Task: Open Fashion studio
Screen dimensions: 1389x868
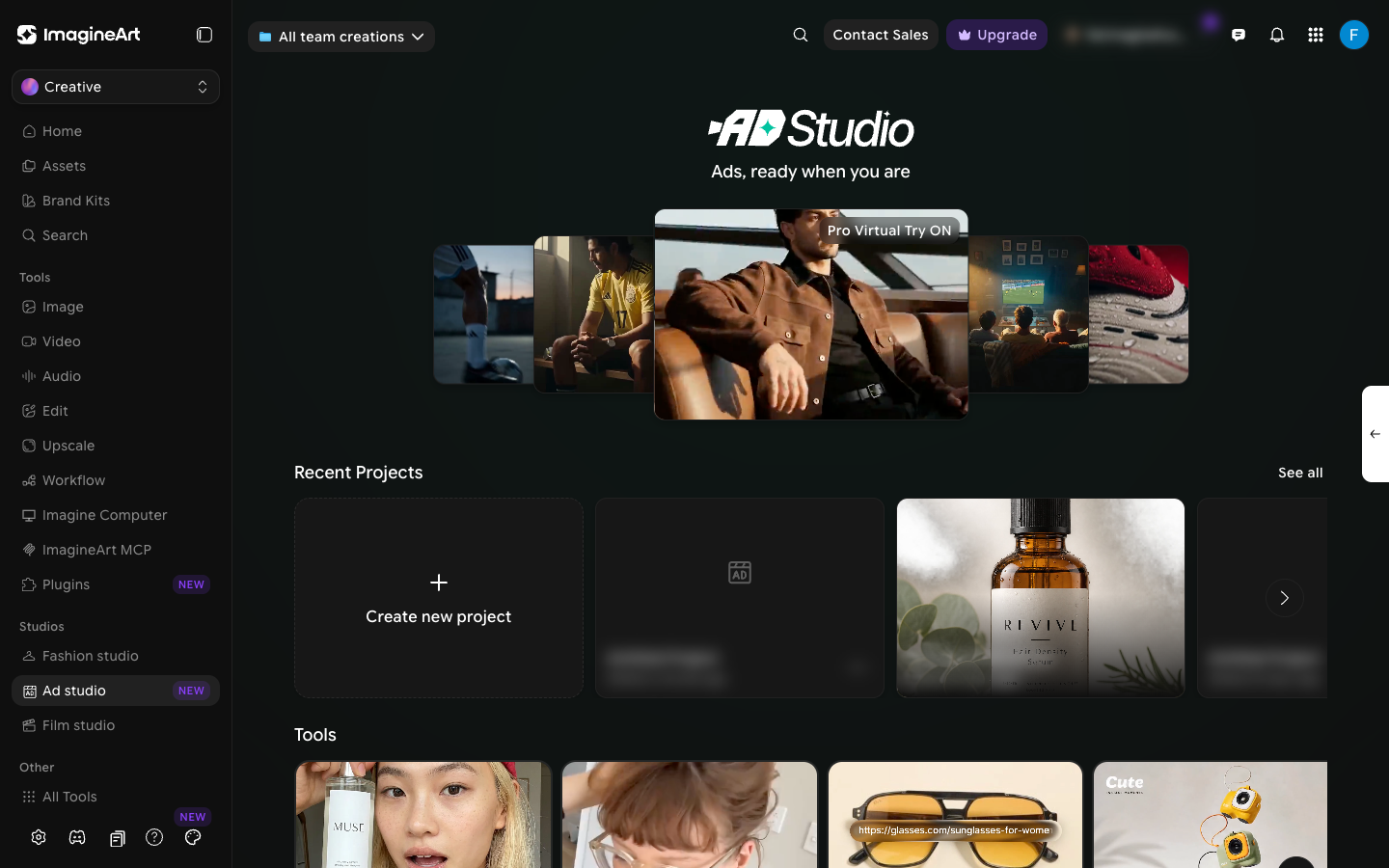Action: (x=116, y=656)
